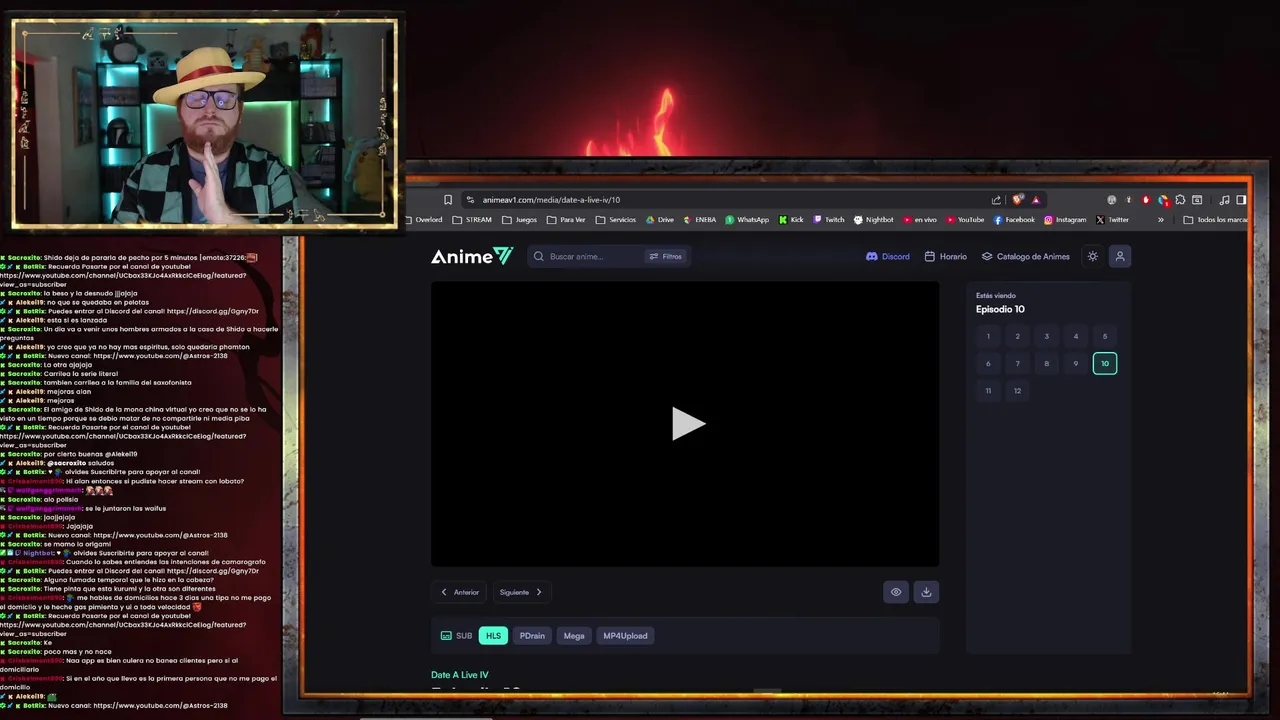Select episode 3
The width and height of the screenshot is (1280, 720).
coord(1047,336)
